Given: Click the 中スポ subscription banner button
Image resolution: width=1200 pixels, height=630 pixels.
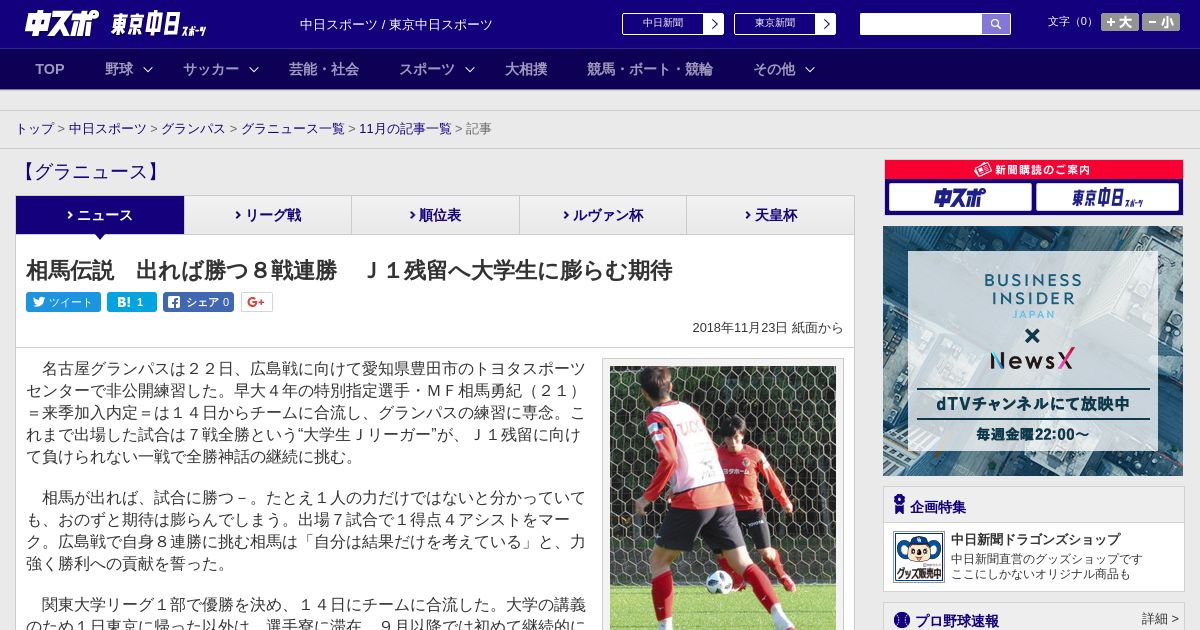Looking at the screenshot, I should (x=959, y=198).
